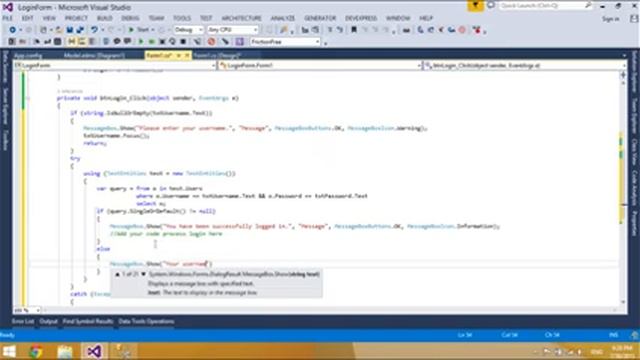Click the green run arrow in second toolbar
The height and width of the screenshot is (360, 640).
click(141, 42)
